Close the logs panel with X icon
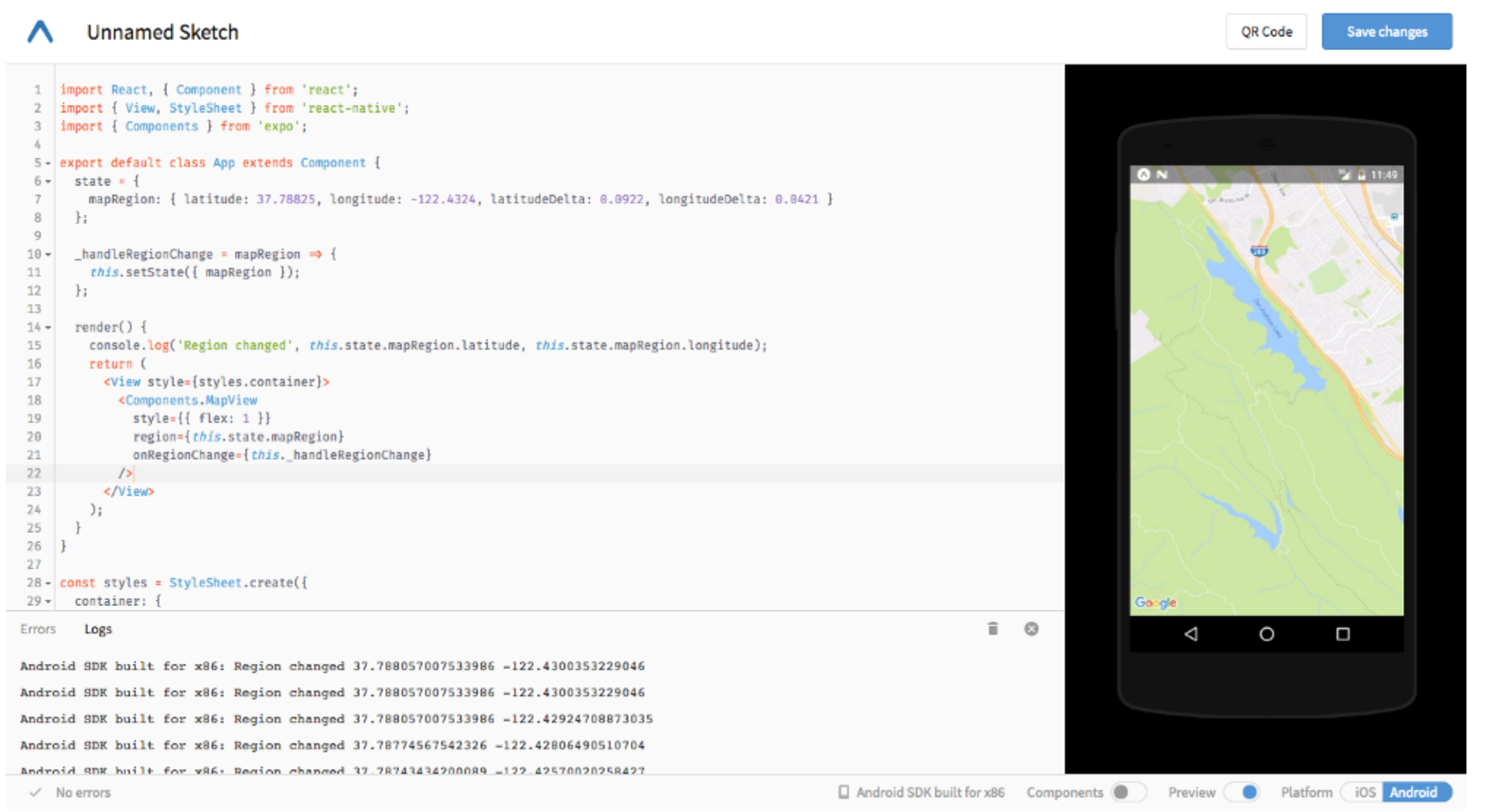 pos(1031,629)
